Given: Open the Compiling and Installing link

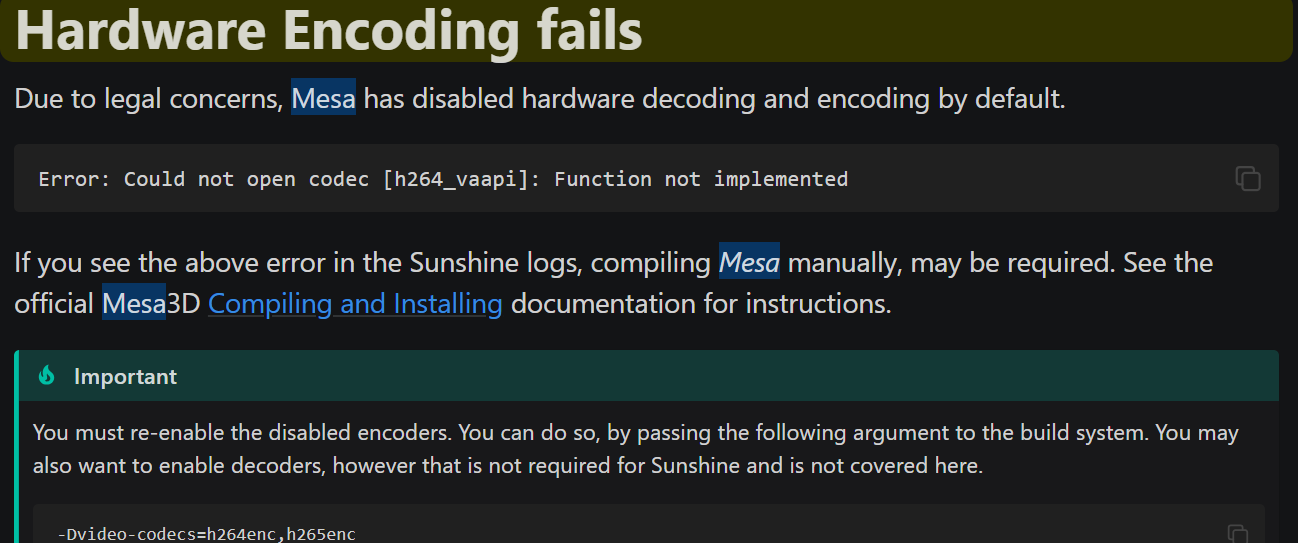Looking at the screenshot, I should click(355, 303).
